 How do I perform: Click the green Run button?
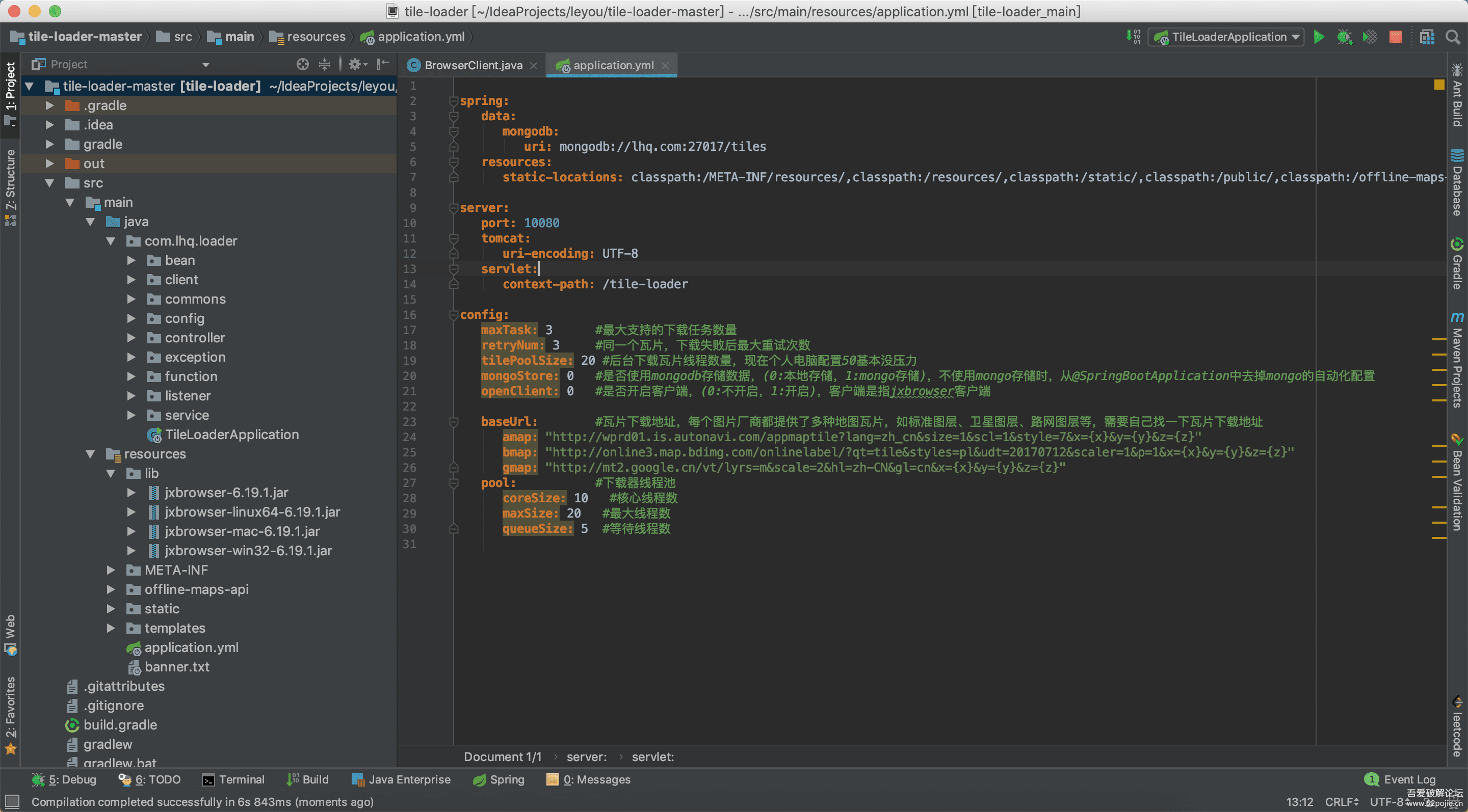coord(1318,37)
